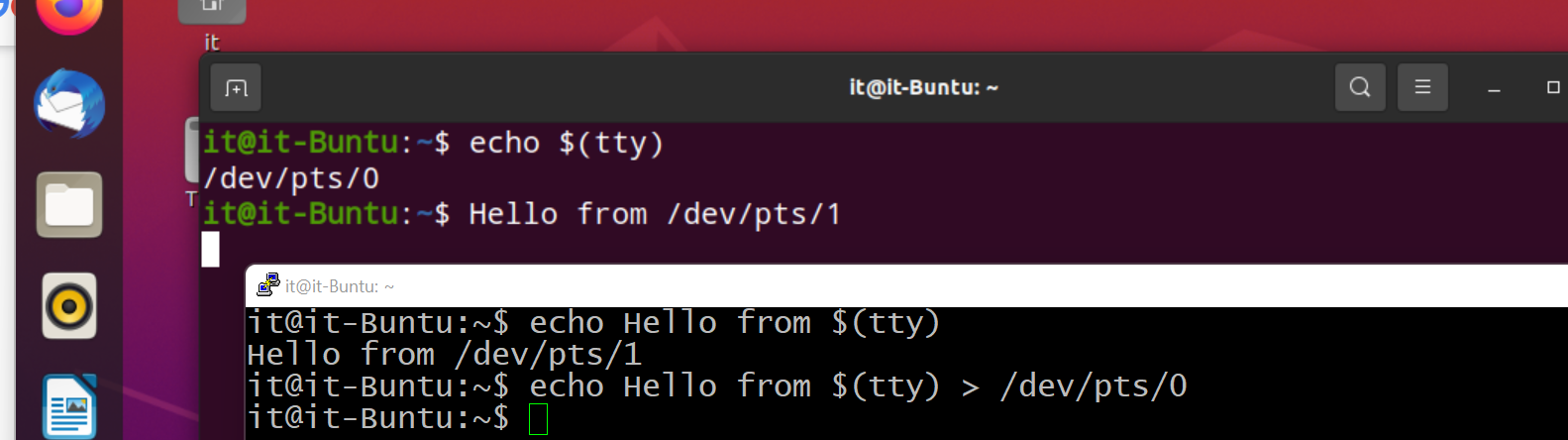The image size is (1568, 440).
Task: Open the Files manager dock icon
Action: pos(69,205)
